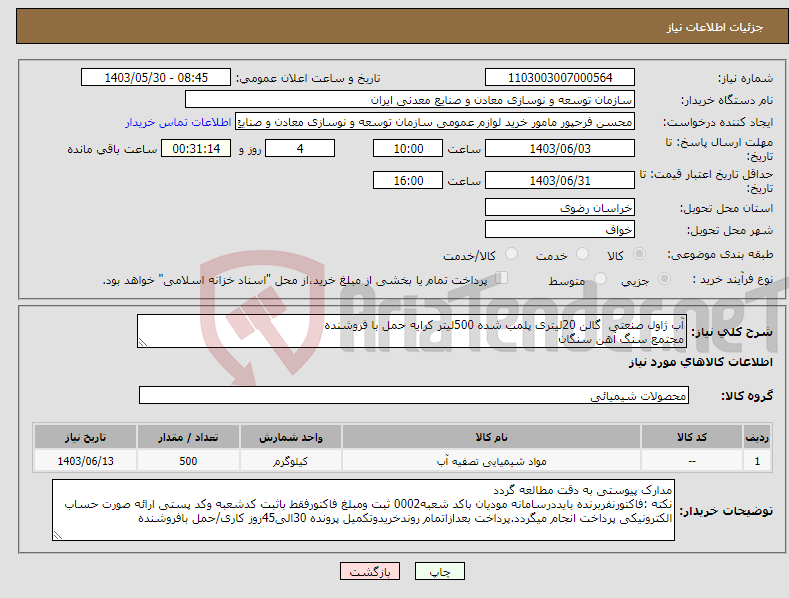Click the اطلاعات کالاهای مورد نیاز heading
789x598 pixels.
(700, 362)
